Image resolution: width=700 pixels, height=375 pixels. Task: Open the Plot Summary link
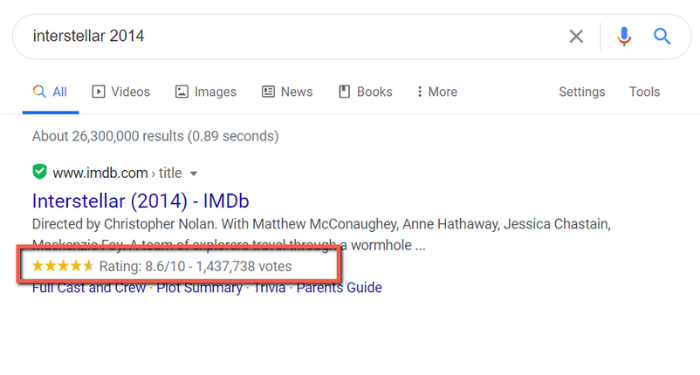[x=199, y=288]
